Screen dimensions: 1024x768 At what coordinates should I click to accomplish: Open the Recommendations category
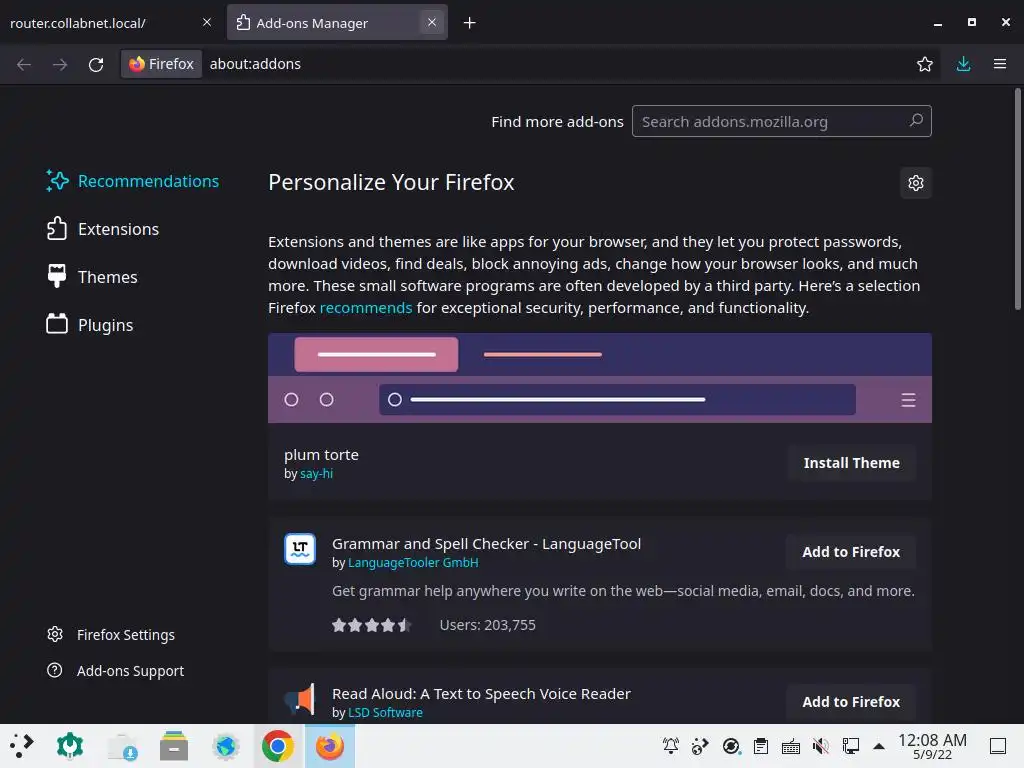click(133, 181)
